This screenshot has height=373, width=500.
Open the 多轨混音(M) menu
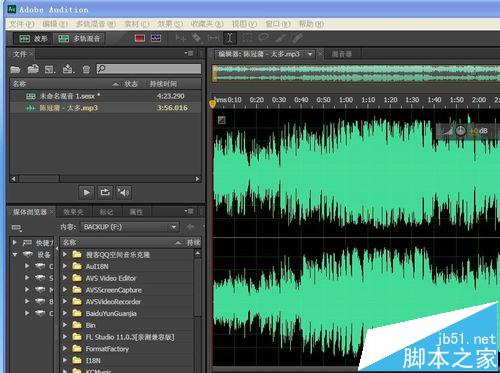tap(96, 24)
